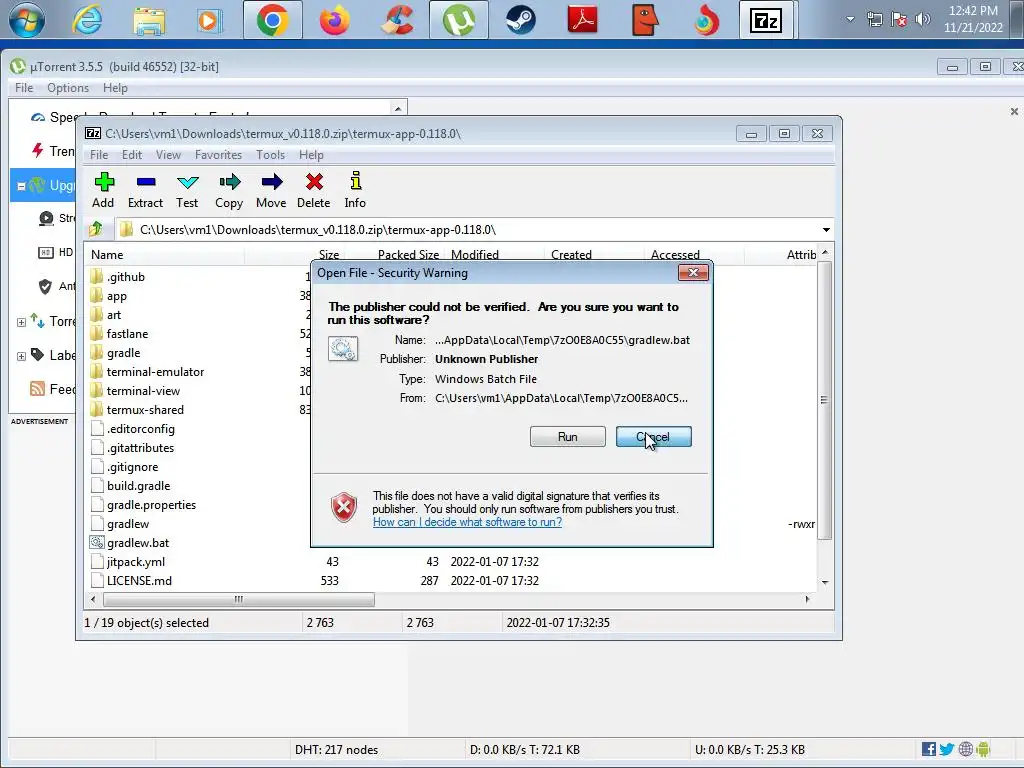This screenshot has width=1024, height=768.
Task: Go up one folder level arrow
Action: tap(96, 229)
